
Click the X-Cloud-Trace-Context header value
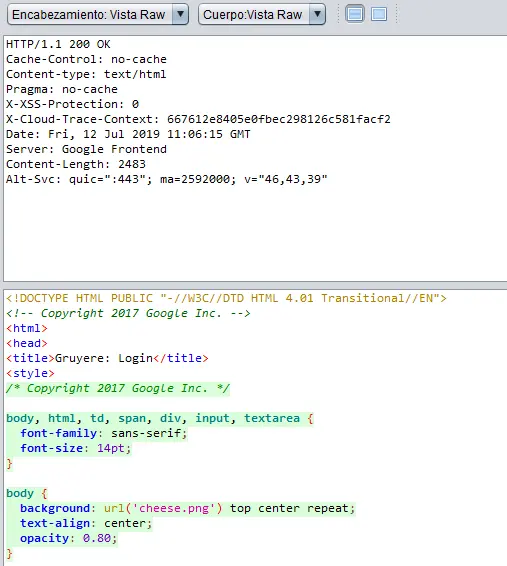279,119
